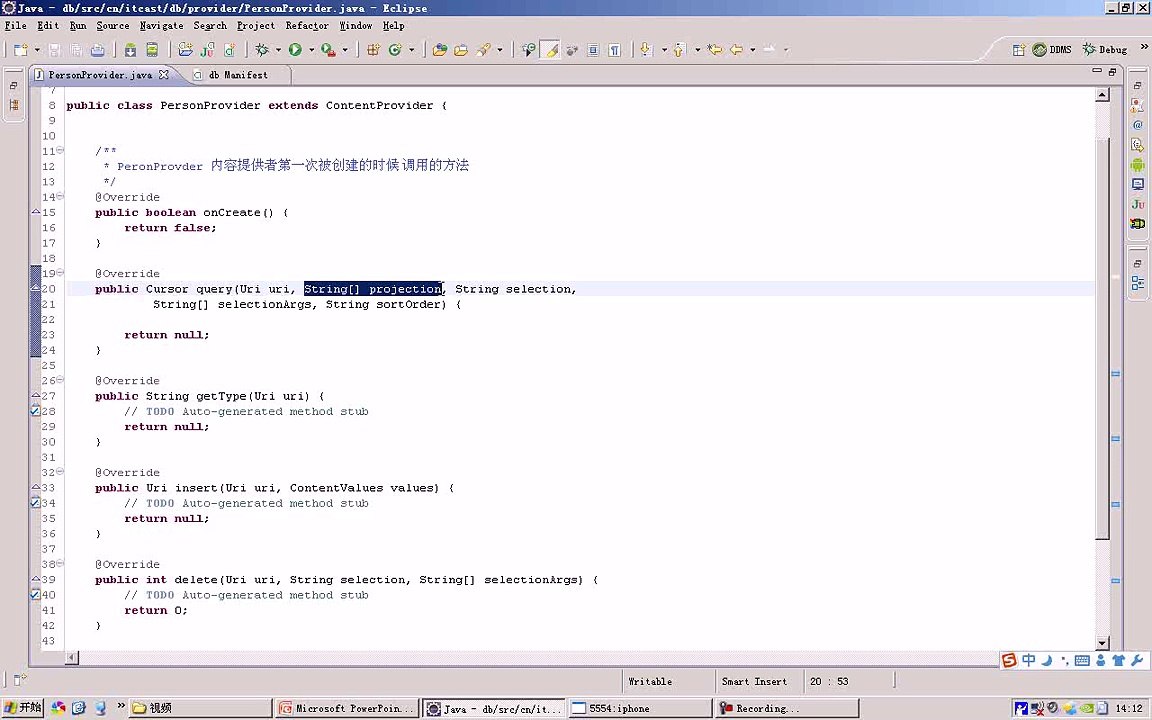
Task: Click the Print toolbar icon
Action: (x=97, y=50)
